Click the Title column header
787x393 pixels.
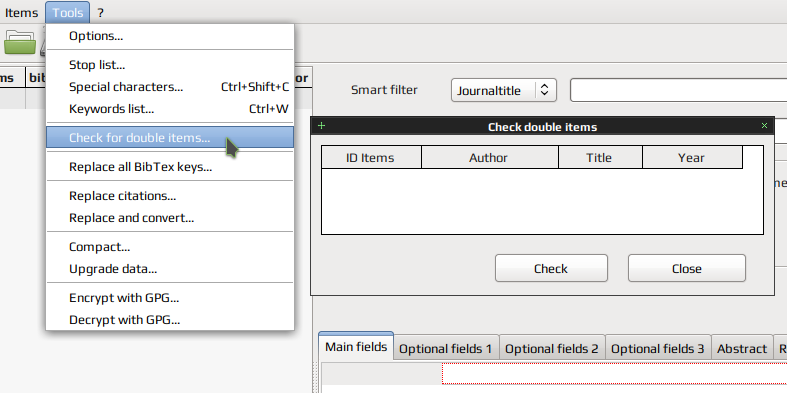(x=600, y=158)
